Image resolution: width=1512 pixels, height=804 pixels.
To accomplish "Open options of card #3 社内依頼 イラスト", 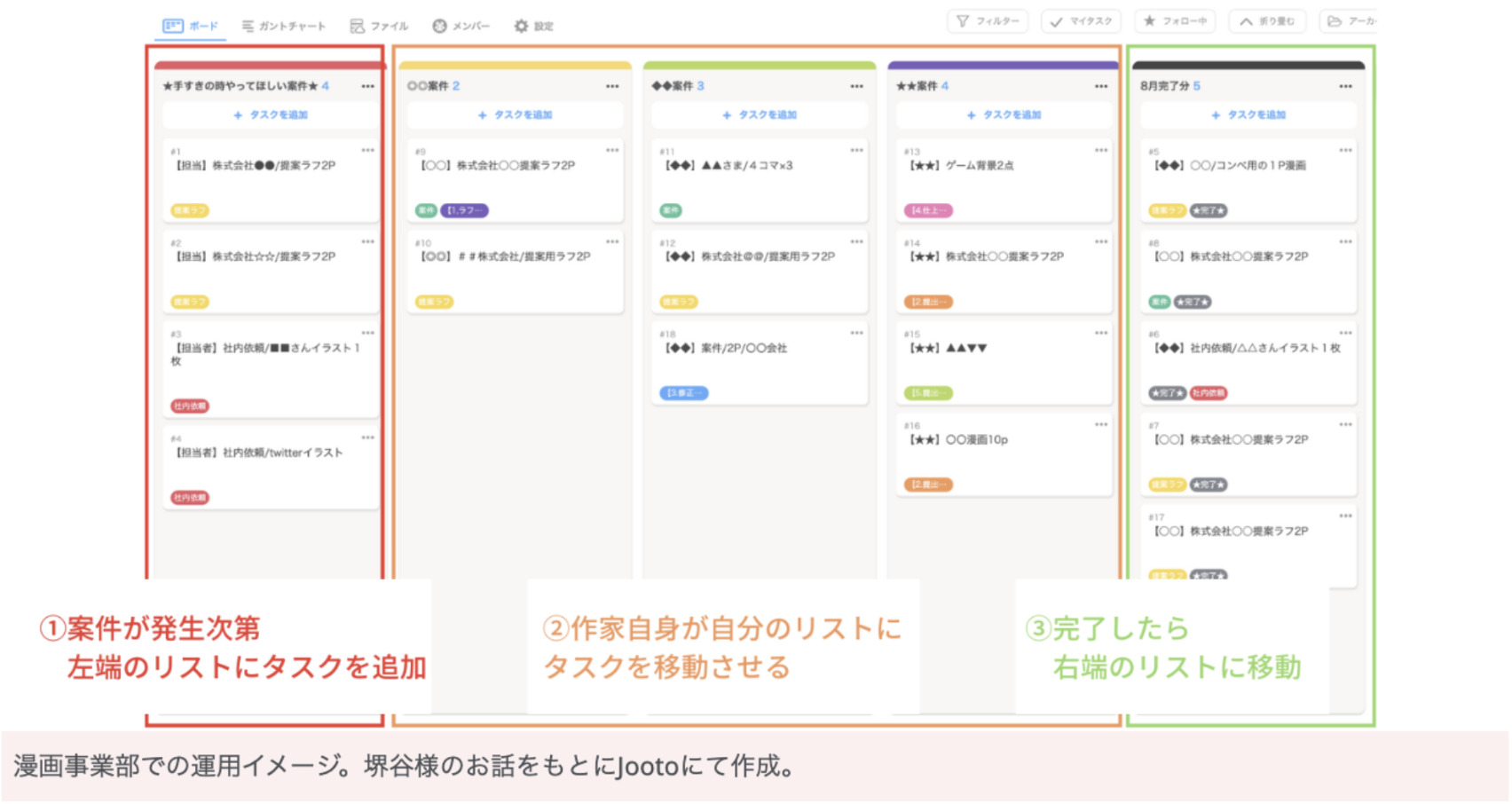I will pyautogui.click(x=367, y=333).
